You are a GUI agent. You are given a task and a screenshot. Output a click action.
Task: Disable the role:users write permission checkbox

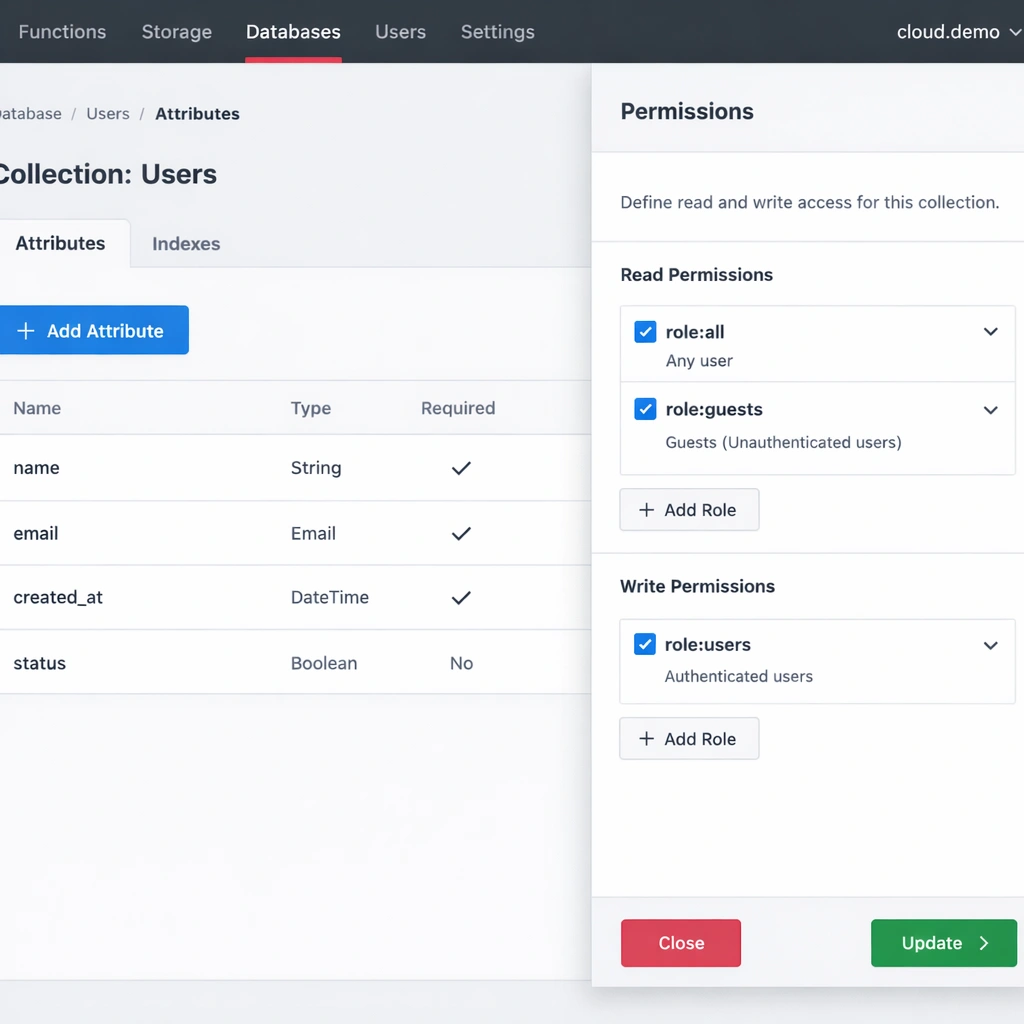[645, 645]
